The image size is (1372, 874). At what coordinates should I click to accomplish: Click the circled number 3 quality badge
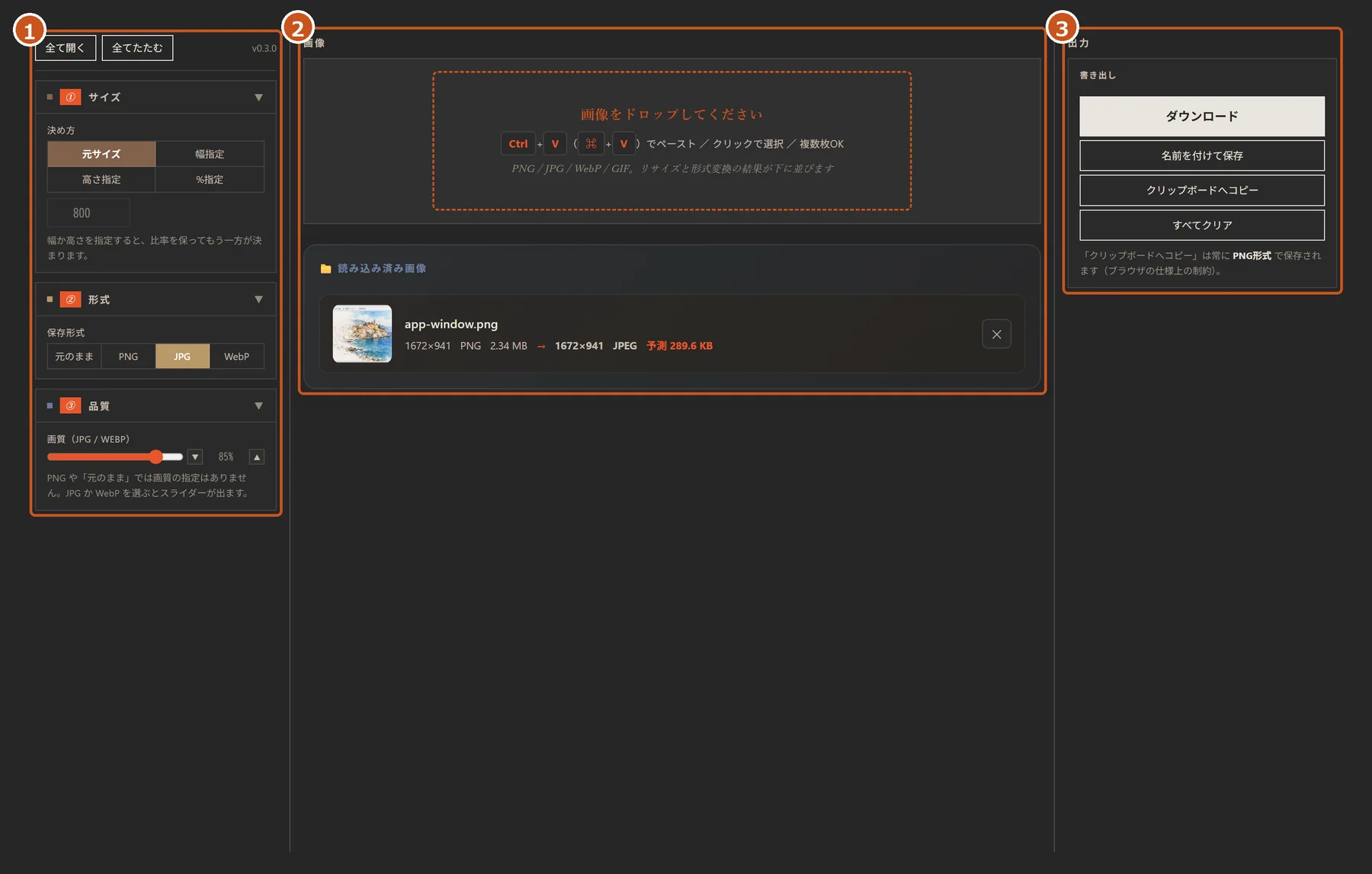pos(70,405)
